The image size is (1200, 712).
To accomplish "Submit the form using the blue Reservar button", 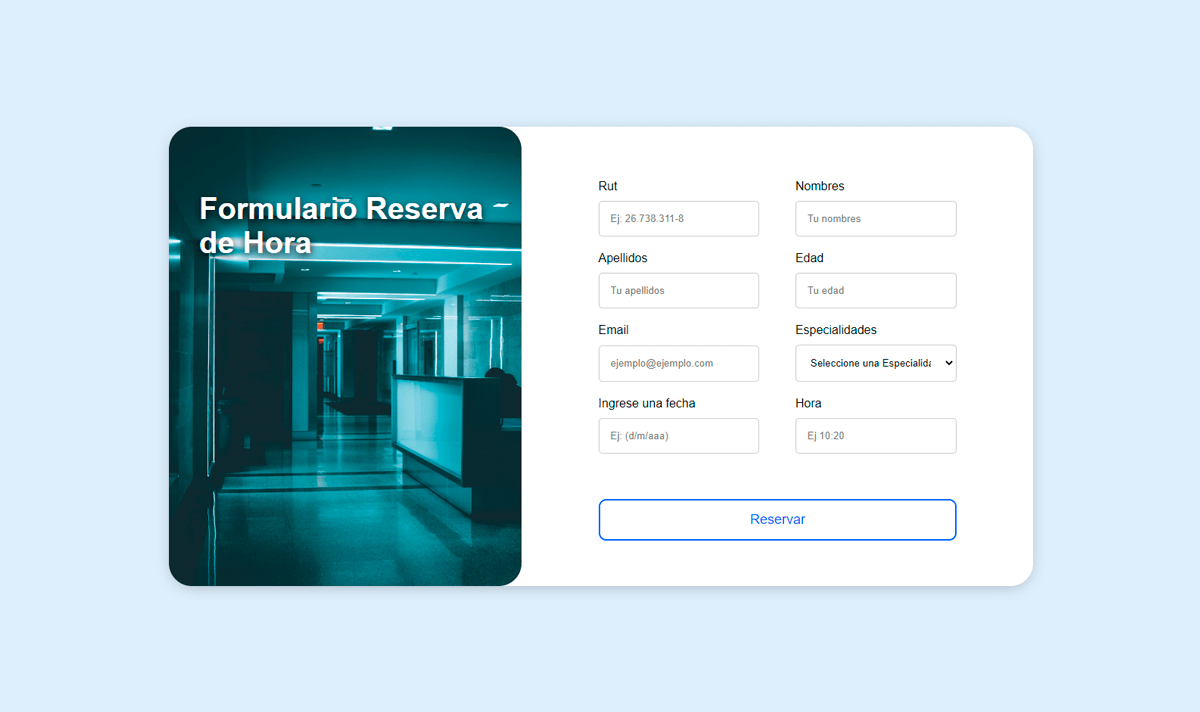I will [x=777, y=519].
